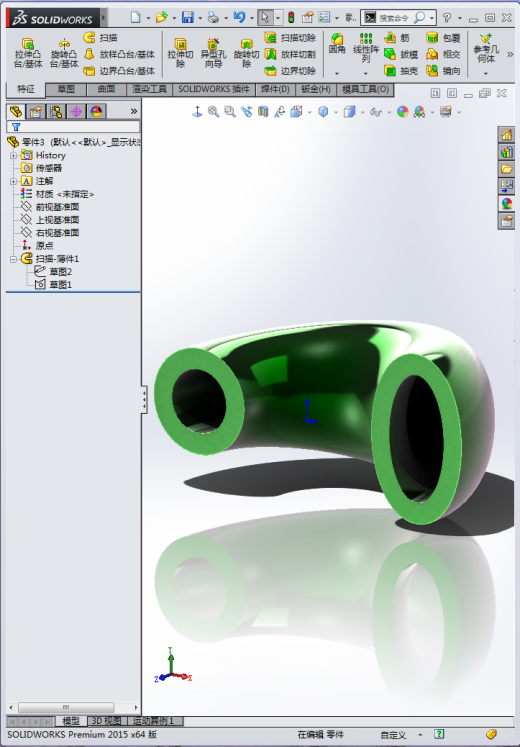Click the Linear Pattern tool (线性阵列)
520x747 pixels.
[x=365, y=48]
